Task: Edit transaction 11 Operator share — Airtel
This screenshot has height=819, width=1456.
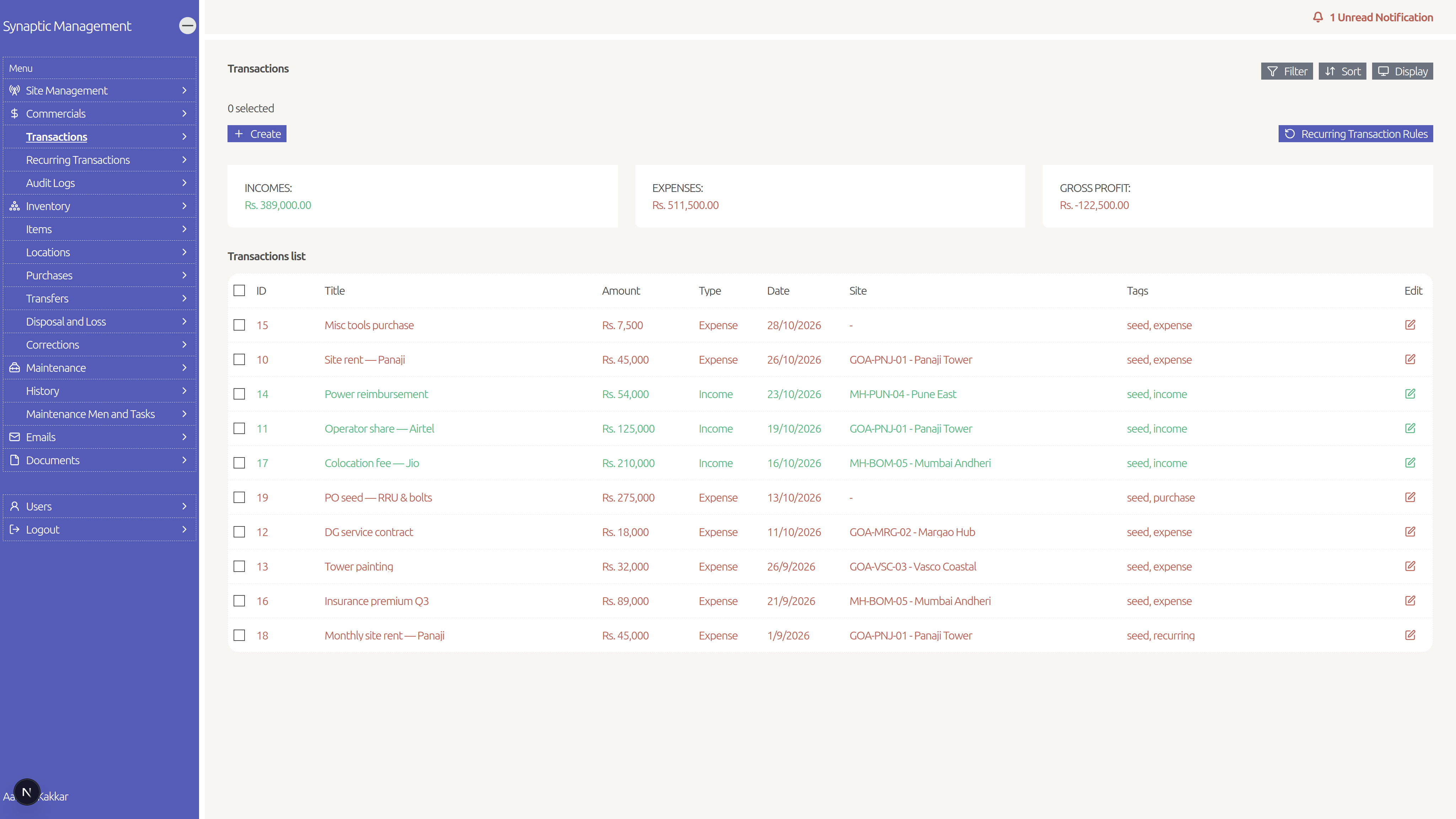Action: [1410, 428]
